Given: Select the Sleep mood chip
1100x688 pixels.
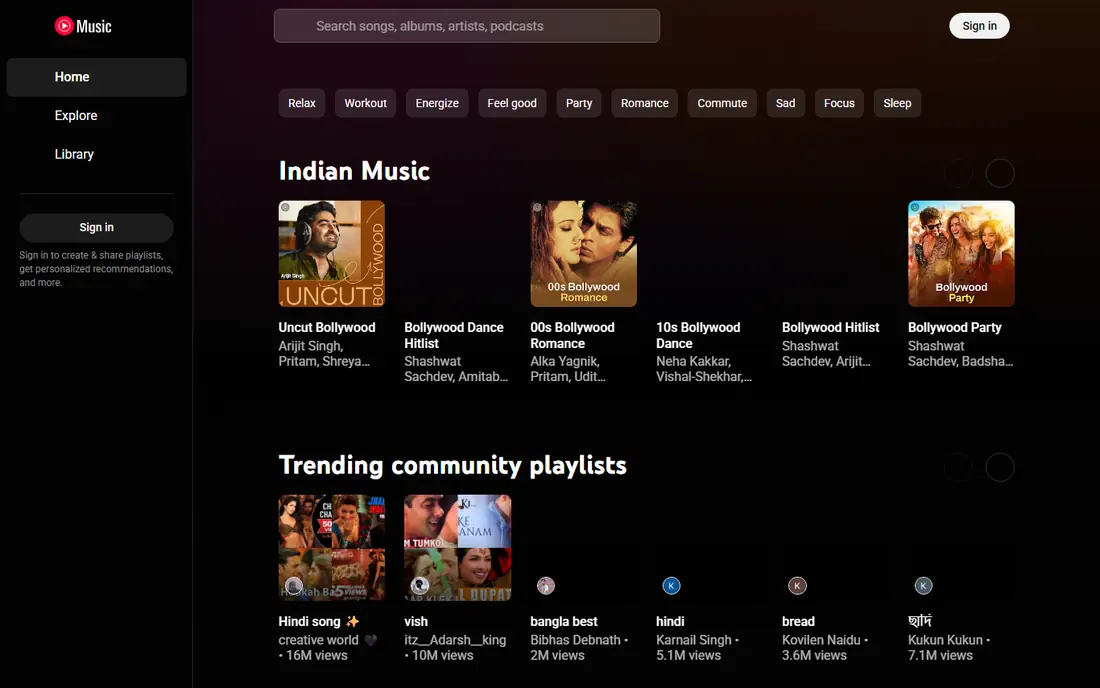Looking at the screenshot, I should pyautogui.click(x=897, y=103).
